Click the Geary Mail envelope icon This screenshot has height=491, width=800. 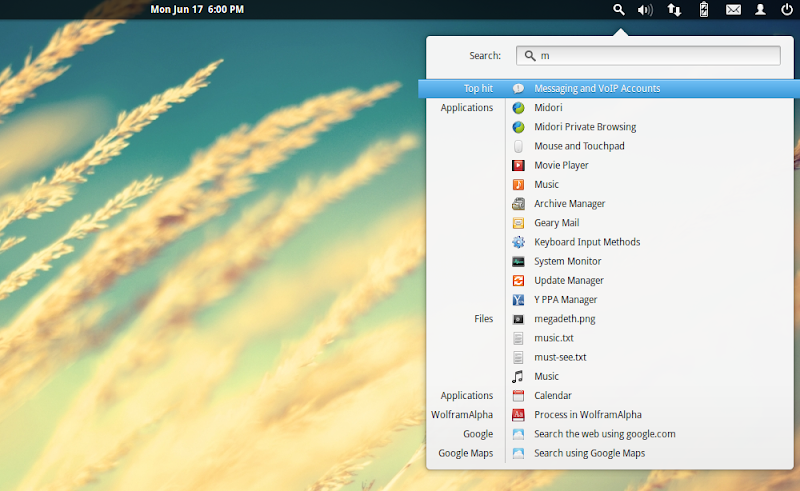tap(518, 223)
